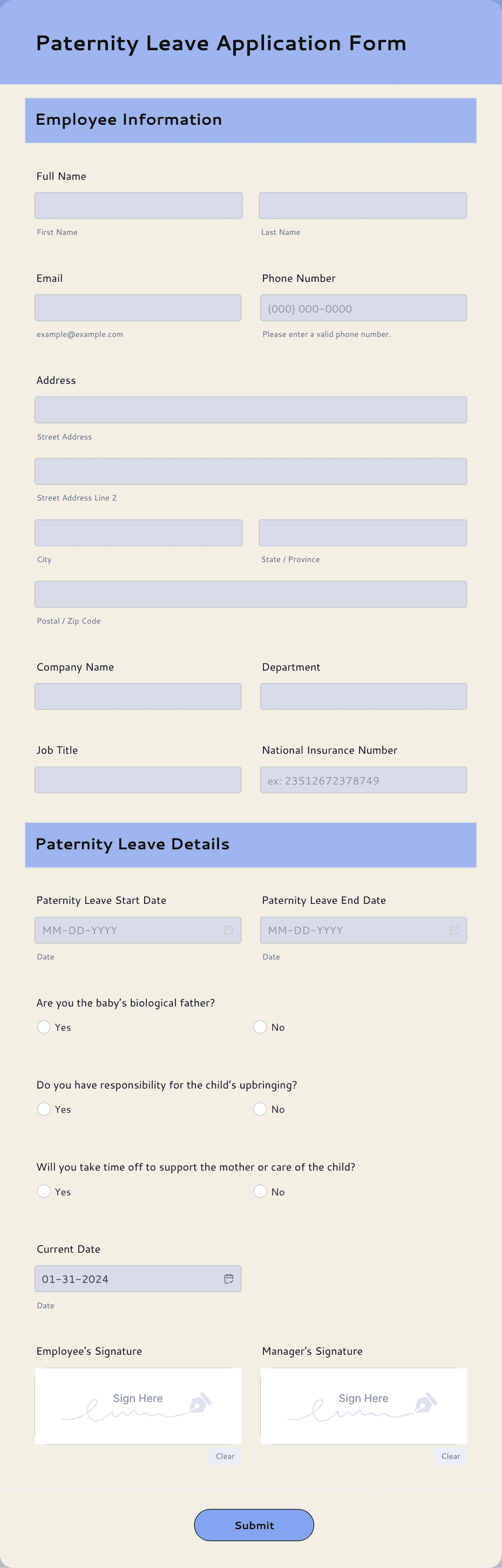The height and width of the screenshot is (1568, 502).
Task: Click the Company Name field
Action: (x=138, y=696)
